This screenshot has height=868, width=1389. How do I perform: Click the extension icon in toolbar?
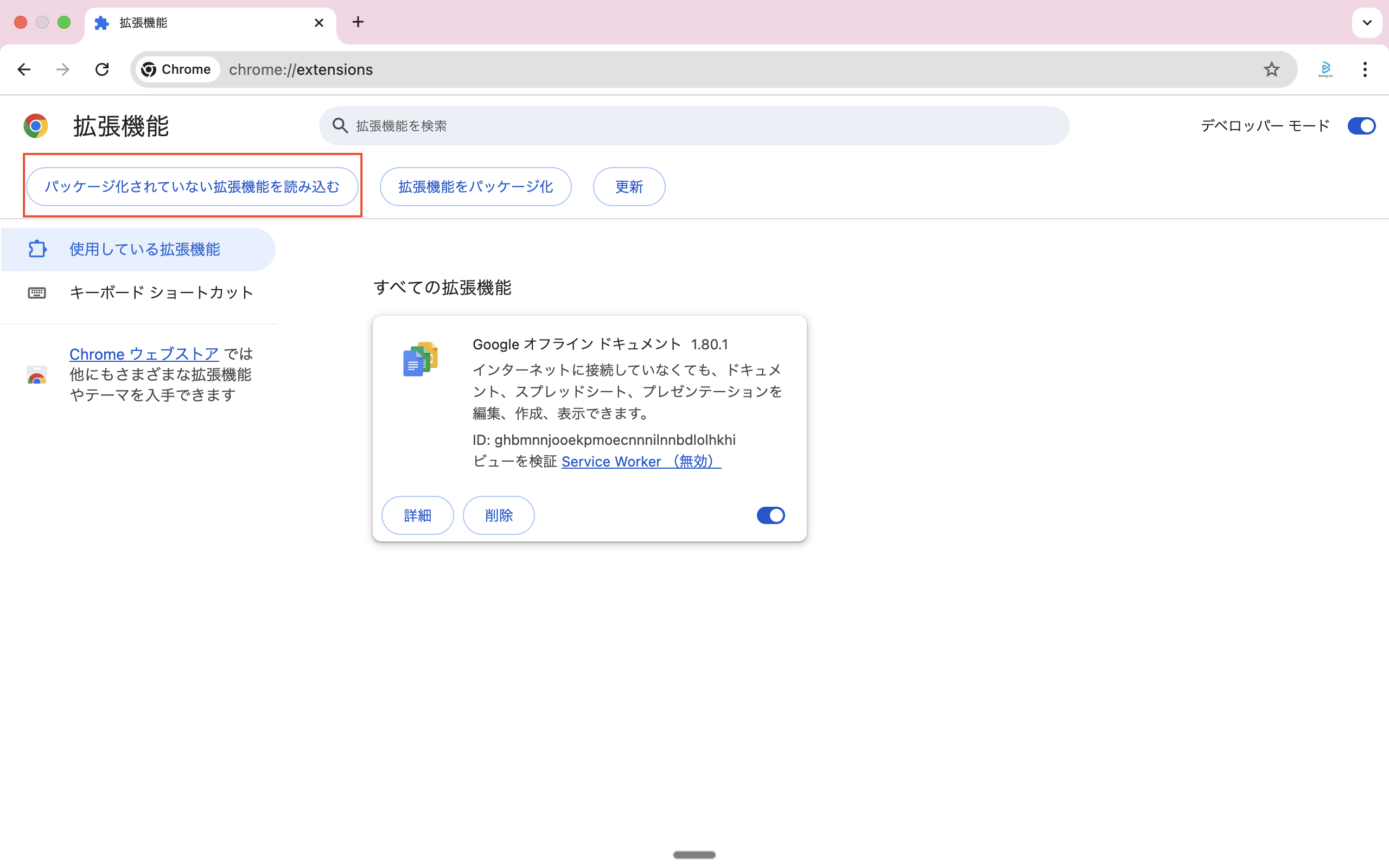pos(1326,69)
